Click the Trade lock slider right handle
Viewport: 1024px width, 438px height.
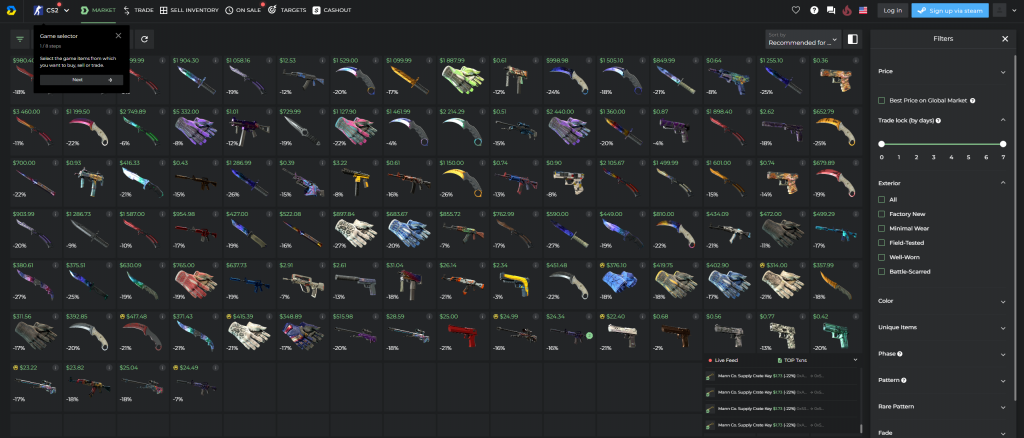pos(1002,144)
